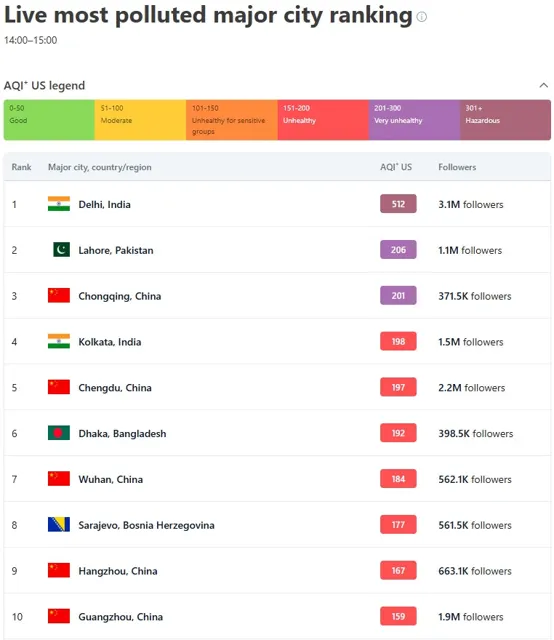The height and width of the screenshot is (640, 554).
Task: Click the orange 101-150 sensitive groups swatch
Action: [x=232, y=120]
